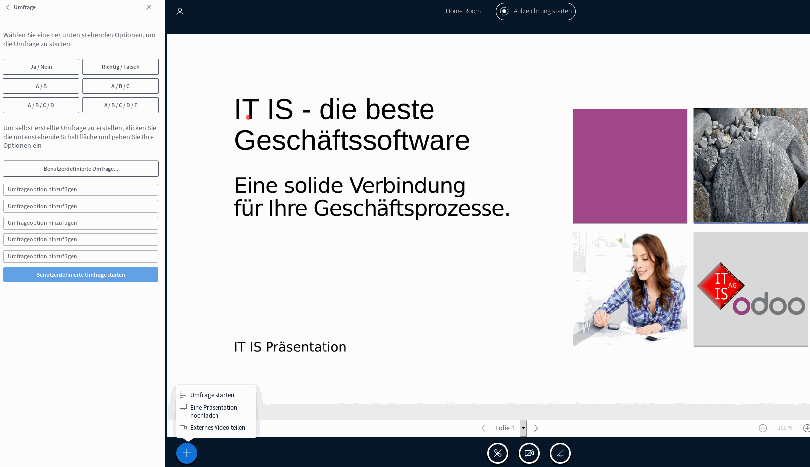
Task: Zoom out the presentation with minus icon
Action: pos(762,428)
